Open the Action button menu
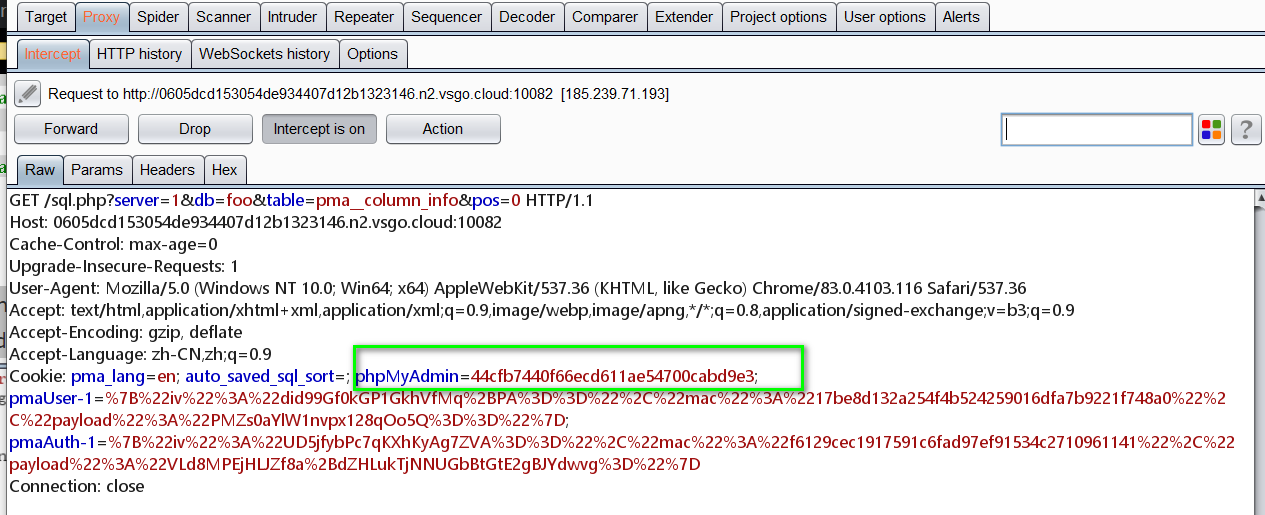 tap(443, 129)
